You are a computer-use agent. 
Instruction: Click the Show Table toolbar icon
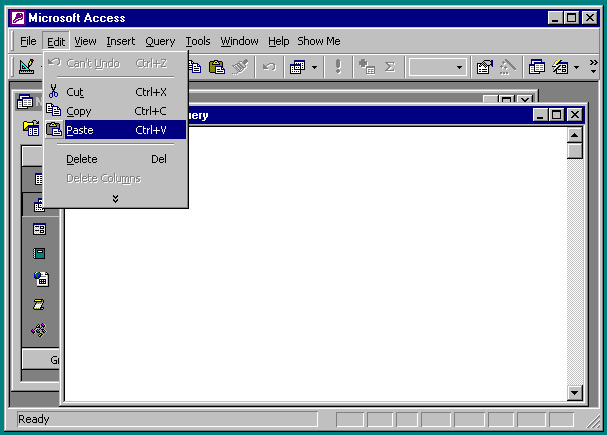(x=366, y=67)
